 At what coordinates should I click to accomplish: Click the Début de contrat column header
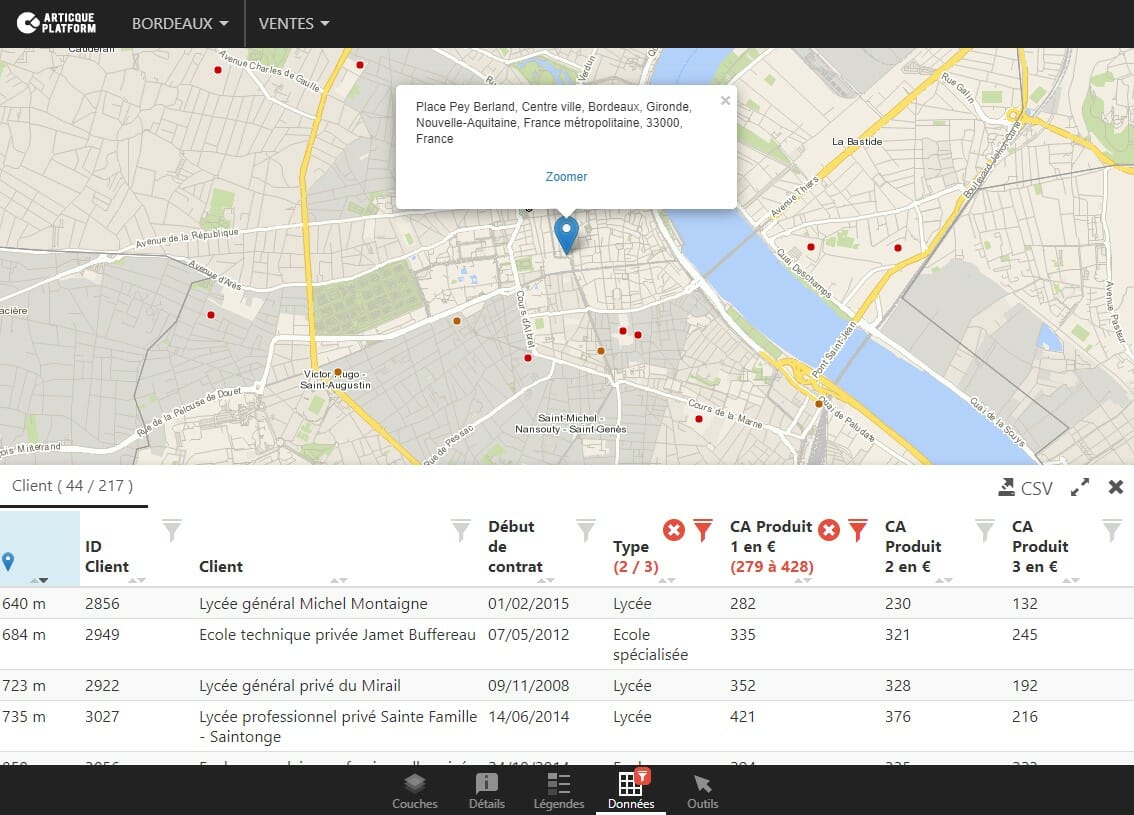click(x=515, y=546)
